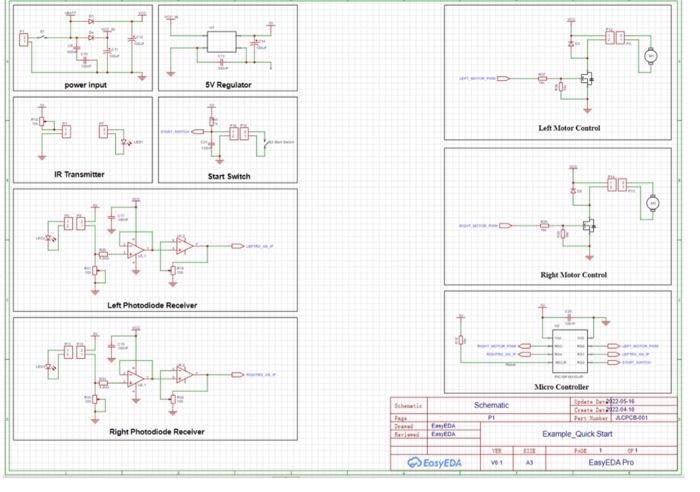Select the create date '2022-04-16' value
The height and width of the screenshot is (492, 700).
coord(620,410)
